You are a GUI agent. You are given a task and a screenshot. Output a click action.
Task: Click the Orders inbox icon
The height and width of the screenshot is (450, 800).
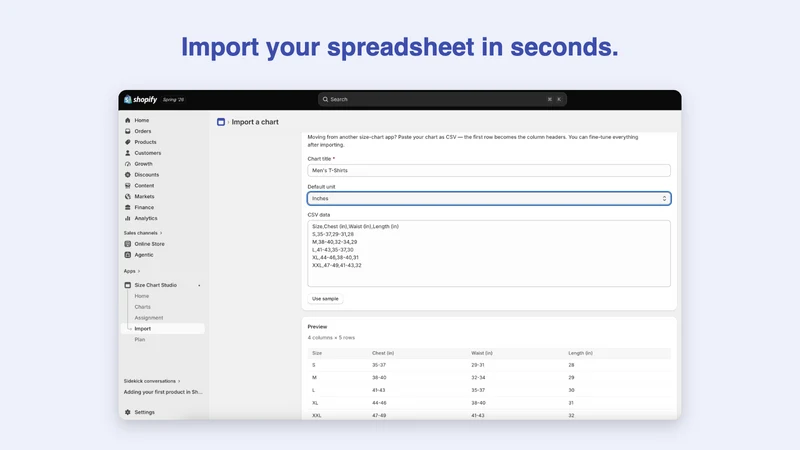click(x=128, y=131)
